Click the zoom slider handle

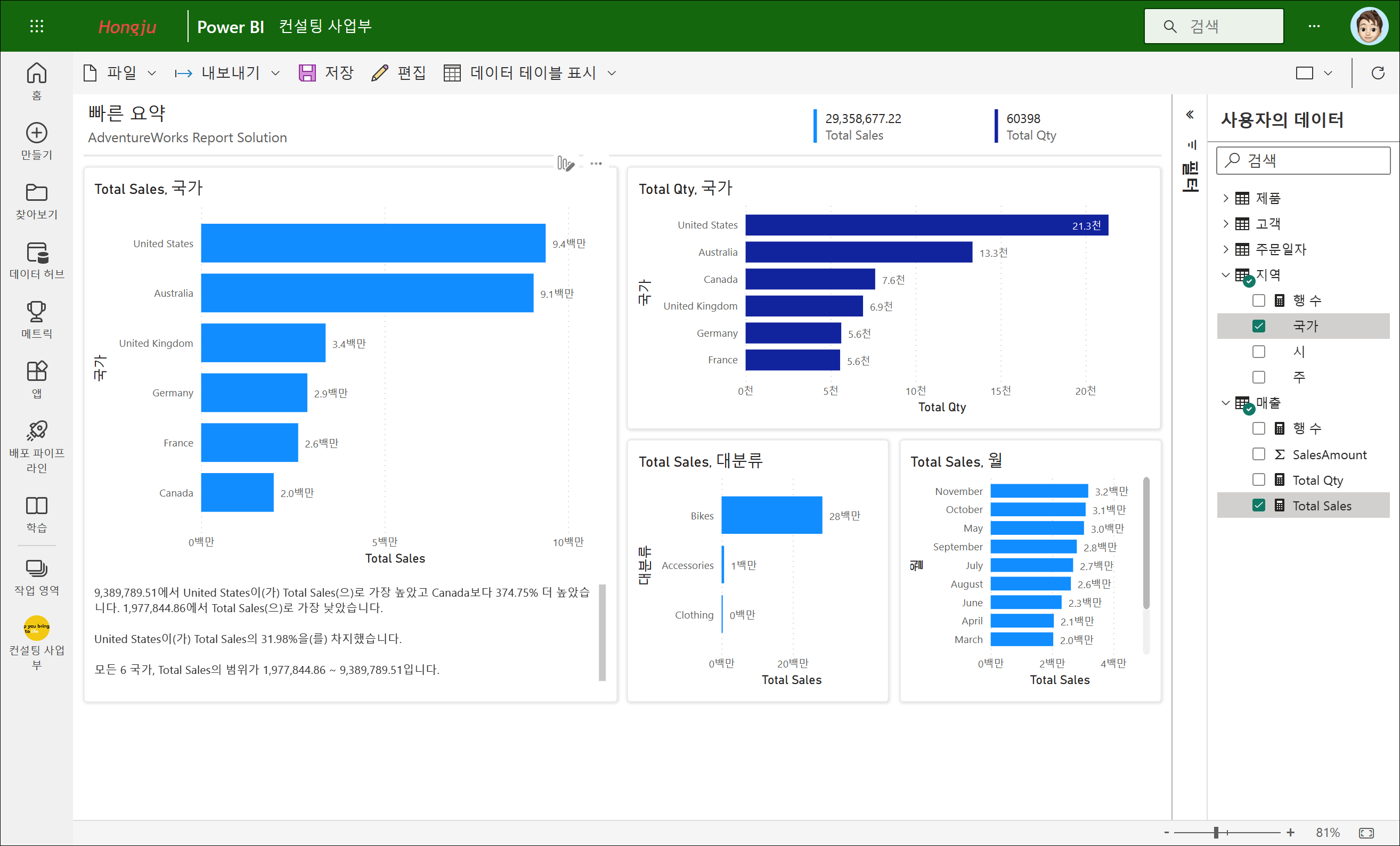(x=1216, y=832)
